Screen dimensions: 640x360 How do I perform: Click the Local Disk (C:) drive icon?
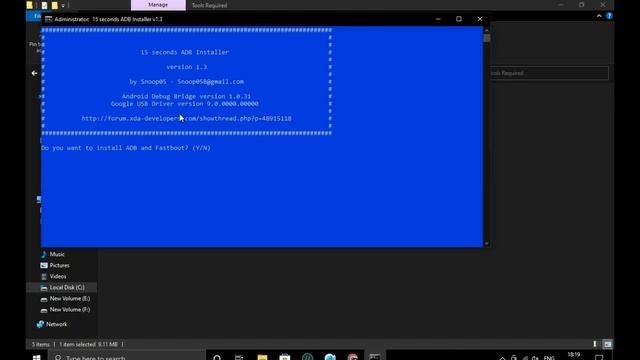(x=44, y=288)
